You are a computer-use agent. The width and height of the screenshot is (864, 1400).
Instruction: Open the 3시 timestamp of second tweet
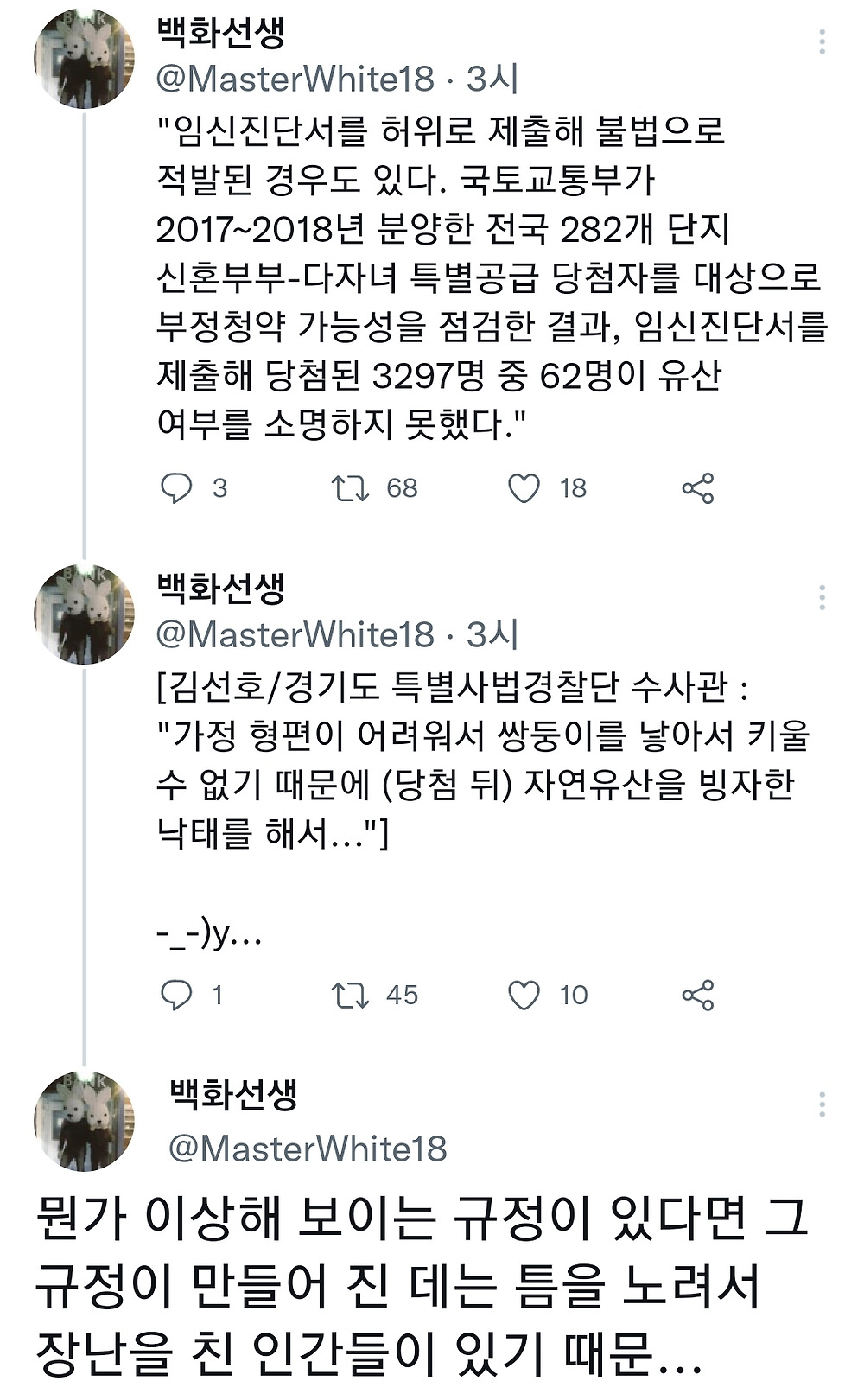492,635
